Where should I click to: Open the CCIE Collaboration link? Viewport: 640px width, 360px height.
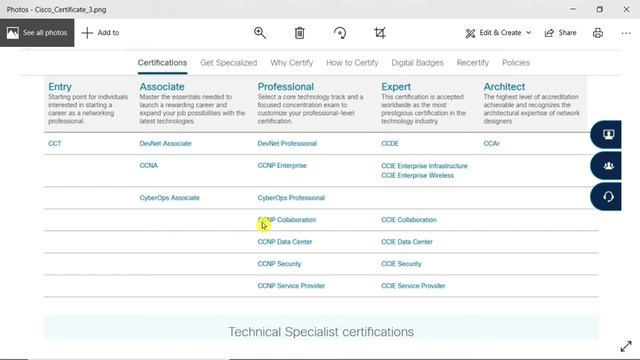(x=409, y=220)
